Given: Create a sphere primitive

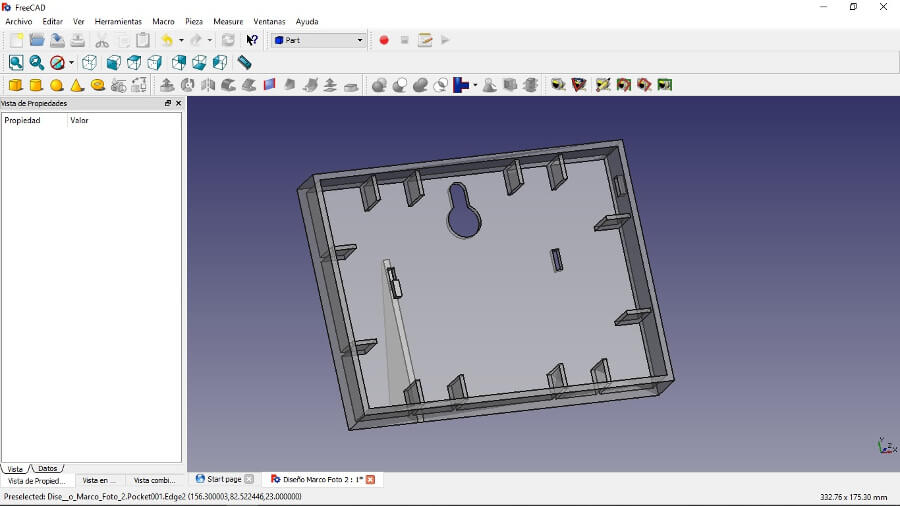Looking at the screenshot, I should 57,85.
